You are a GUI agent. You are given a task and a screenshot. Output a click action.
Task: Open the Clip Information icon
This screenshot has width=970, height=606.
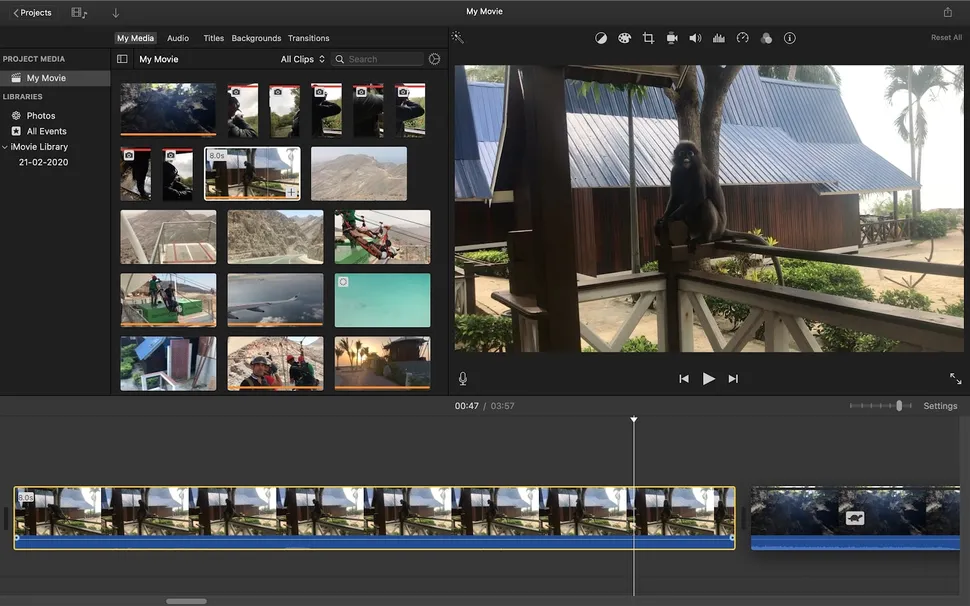point(790,38)
